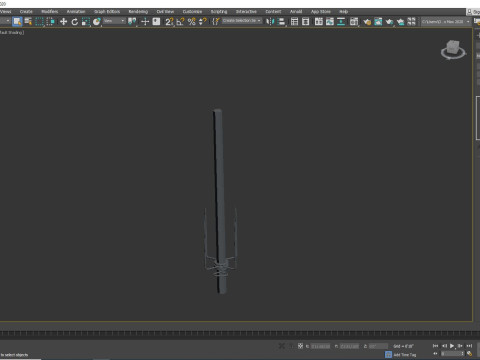
Task: Toggle the Layer Explorer
Action: pyautogui.click(x=305, y=22)
